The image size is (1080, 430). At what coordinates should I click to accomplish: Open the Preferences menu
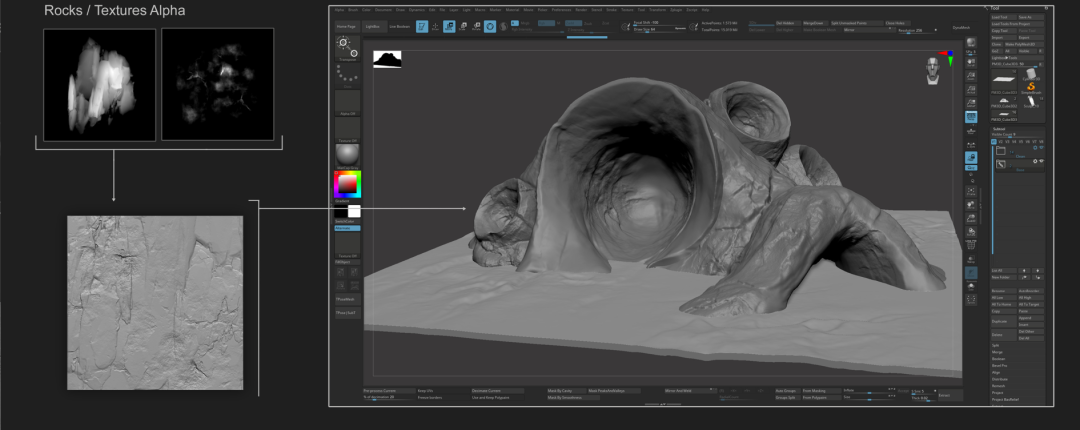pyautogui.click(x=561, y=10)
